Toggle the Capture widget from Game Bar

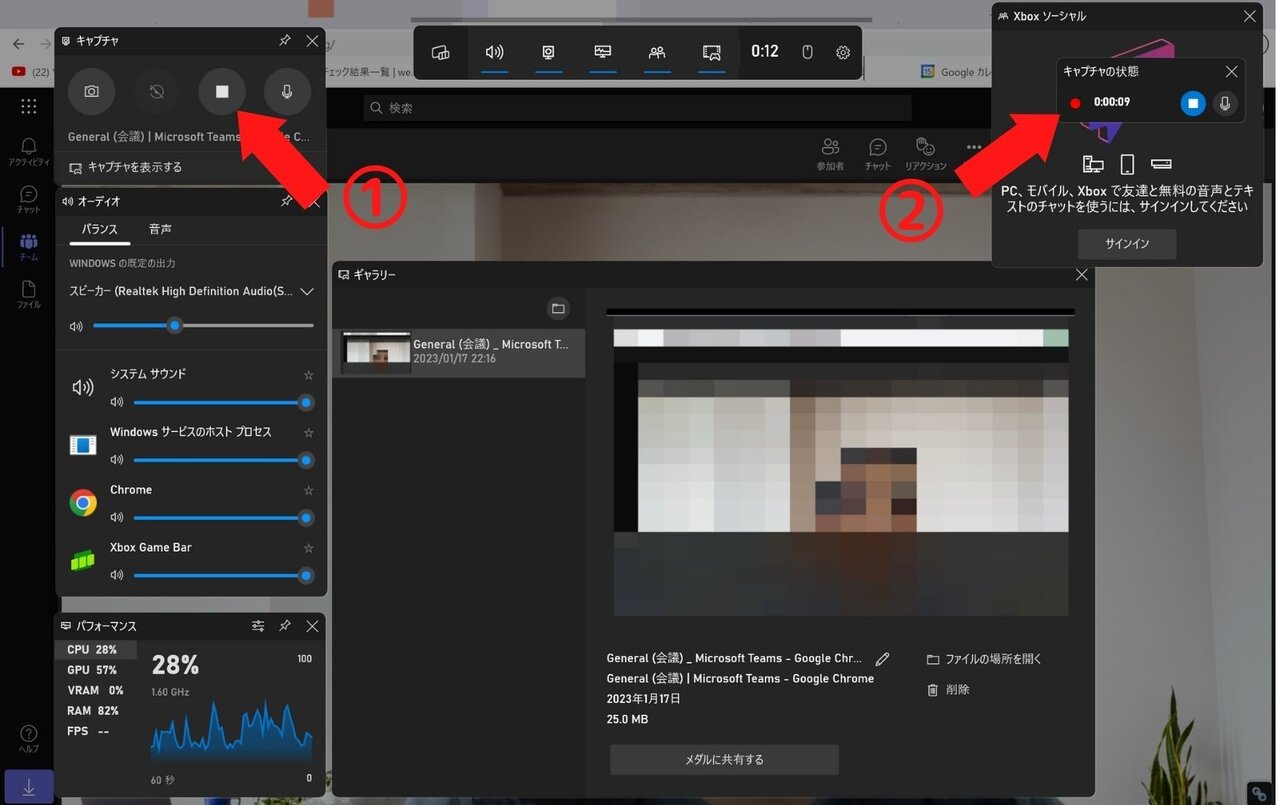click(548, 52)
